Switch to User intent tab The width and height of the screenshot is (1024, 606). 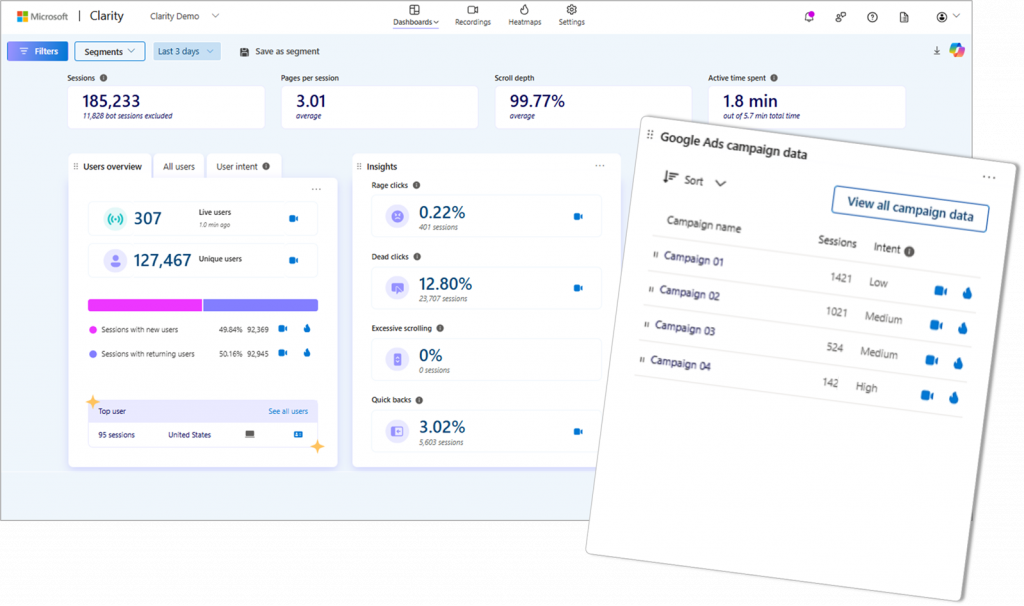(x=243, y=167)
